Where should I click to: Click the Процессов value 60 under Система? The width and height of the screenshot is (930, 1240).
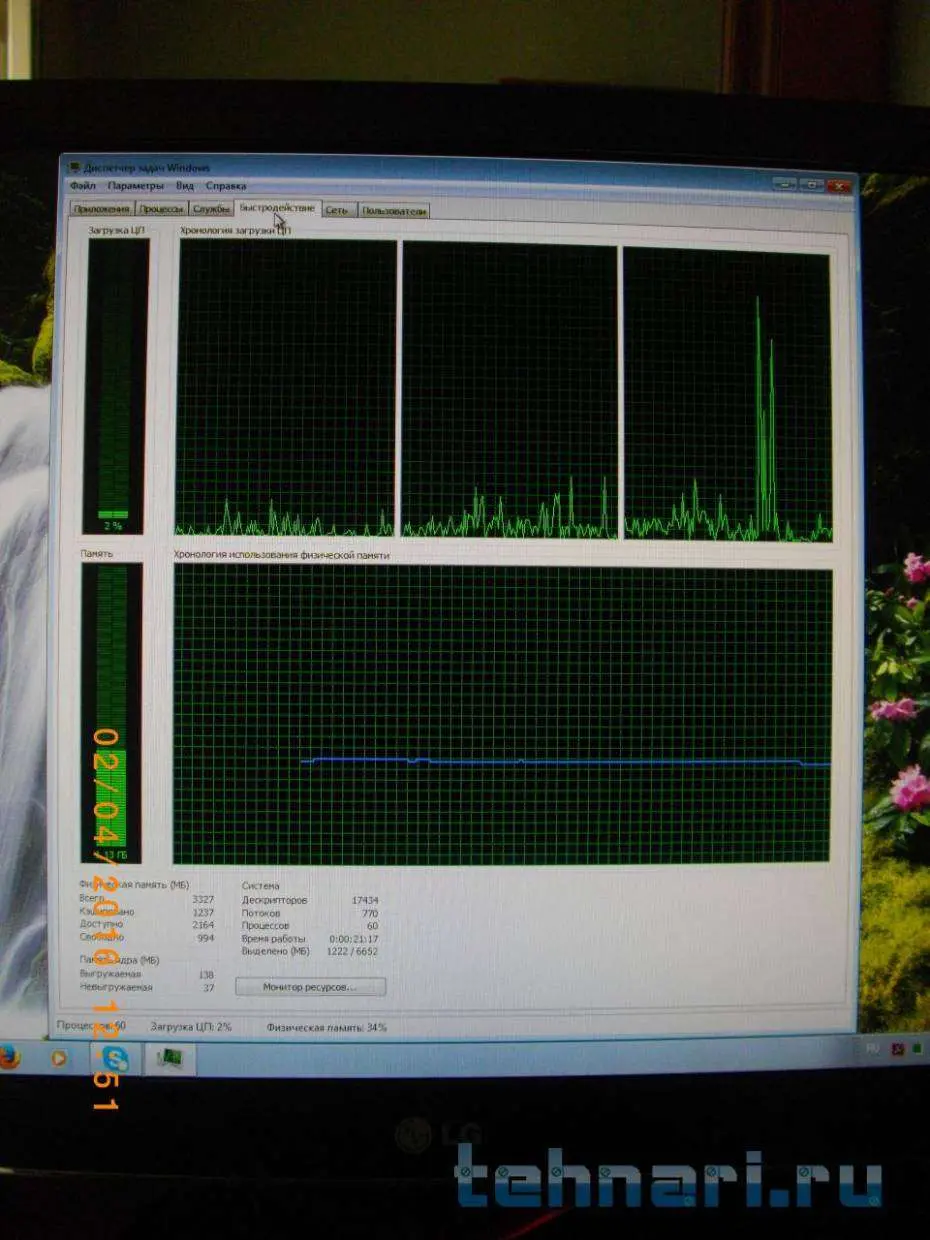(372, 926)
